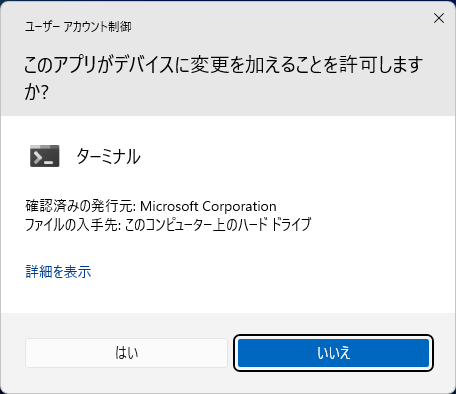The image size is (456, 394).
Task: Click the ユーザー アカウント制御 title text
Action: click(78, 27)
